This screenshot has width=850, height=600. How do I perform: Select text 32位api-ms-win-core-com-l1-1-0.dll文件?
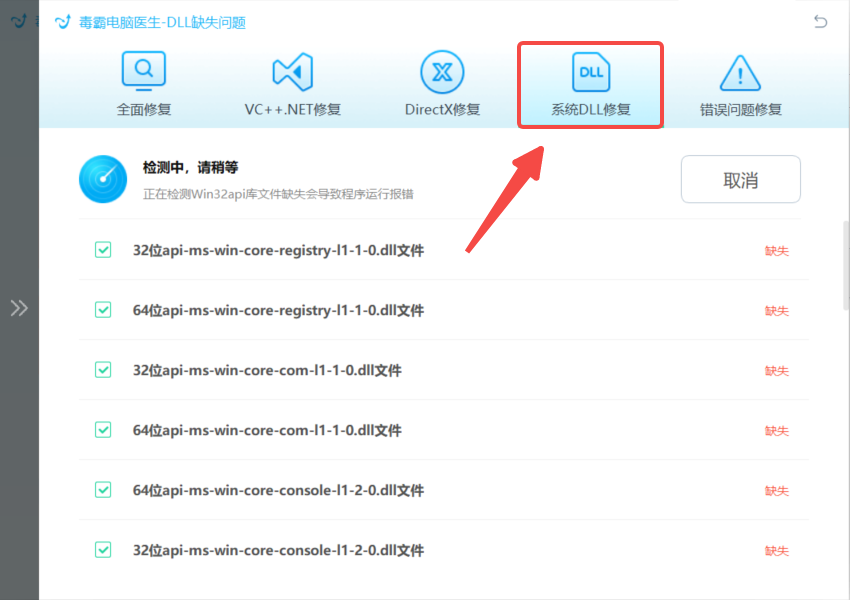(267, 371)
